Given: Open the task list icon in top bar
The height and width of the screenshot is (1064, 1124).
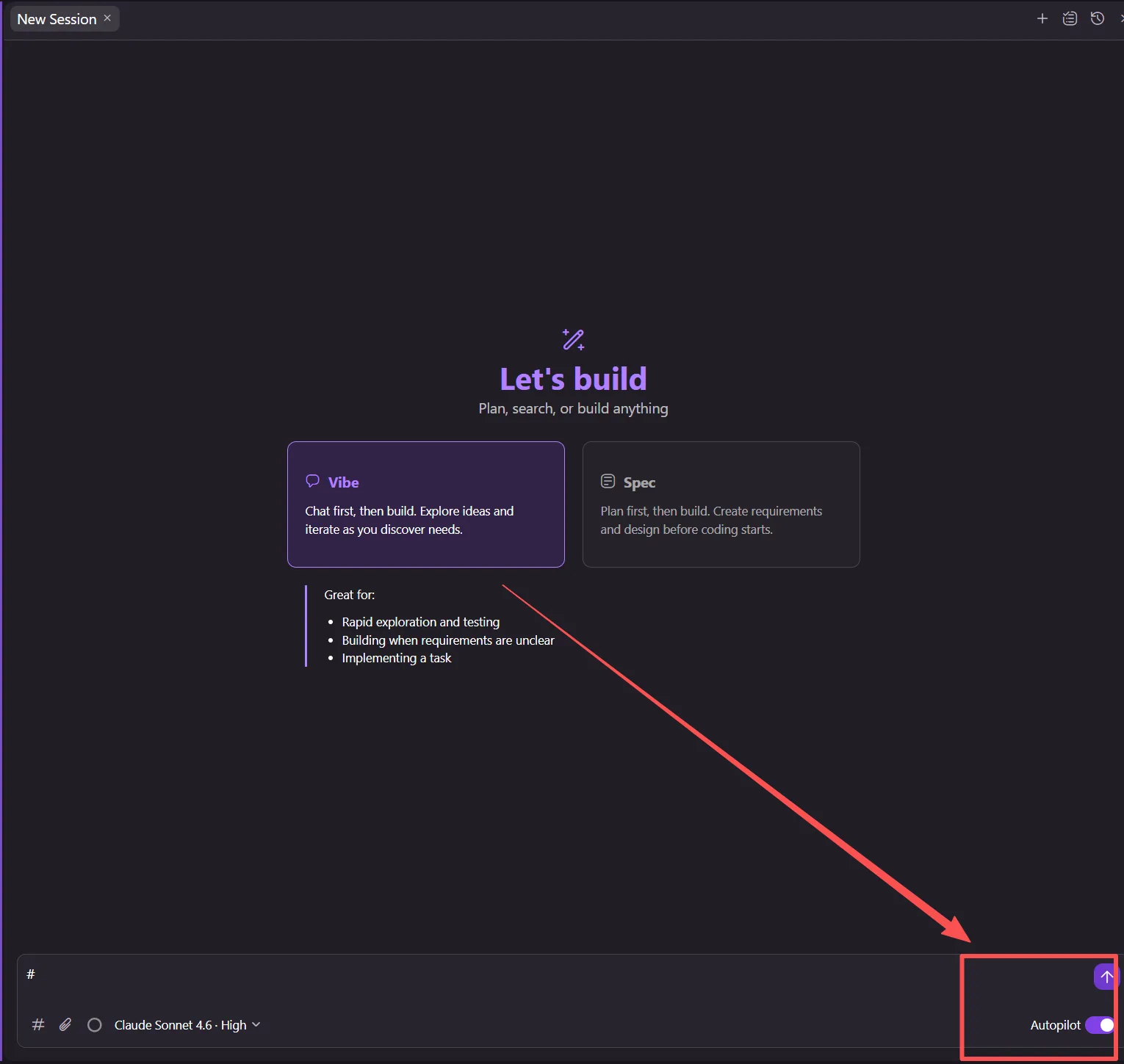Looking at the screenshot, I should click(1070, 18).
